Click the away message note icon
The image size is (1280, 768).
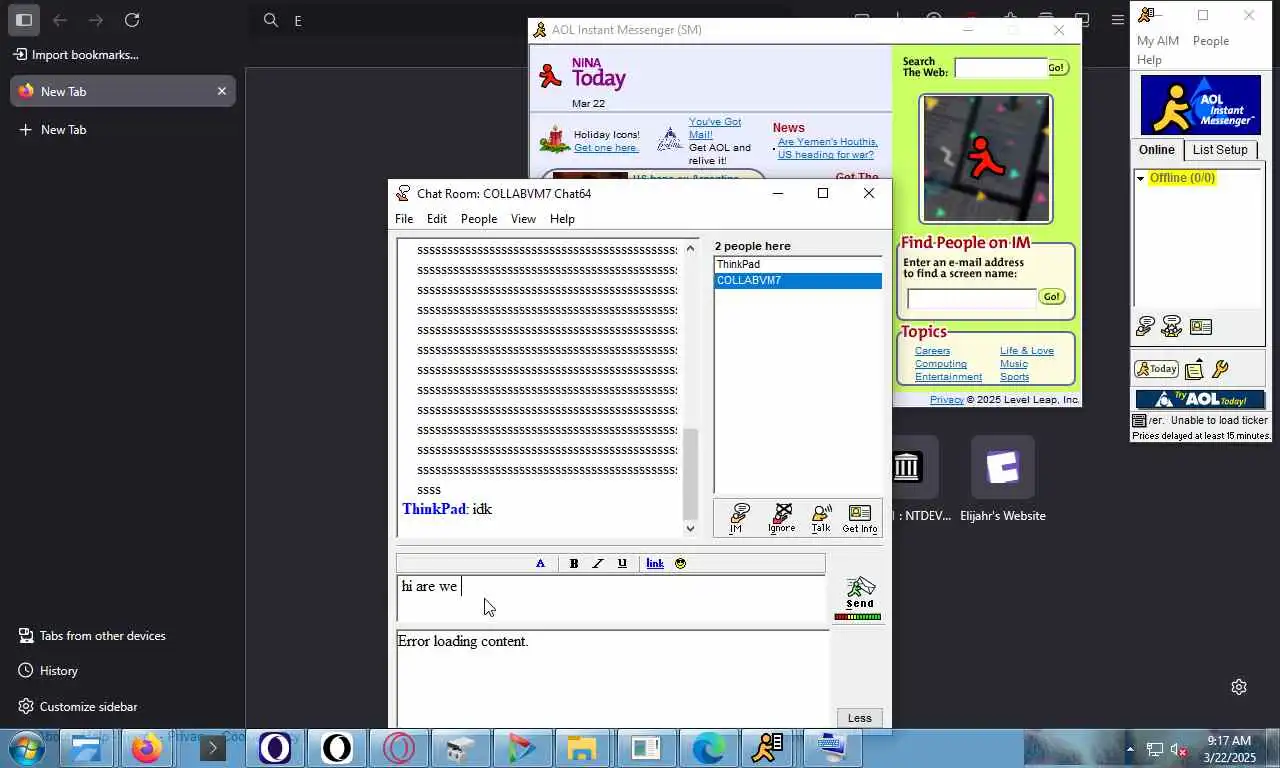point(1194,370)
